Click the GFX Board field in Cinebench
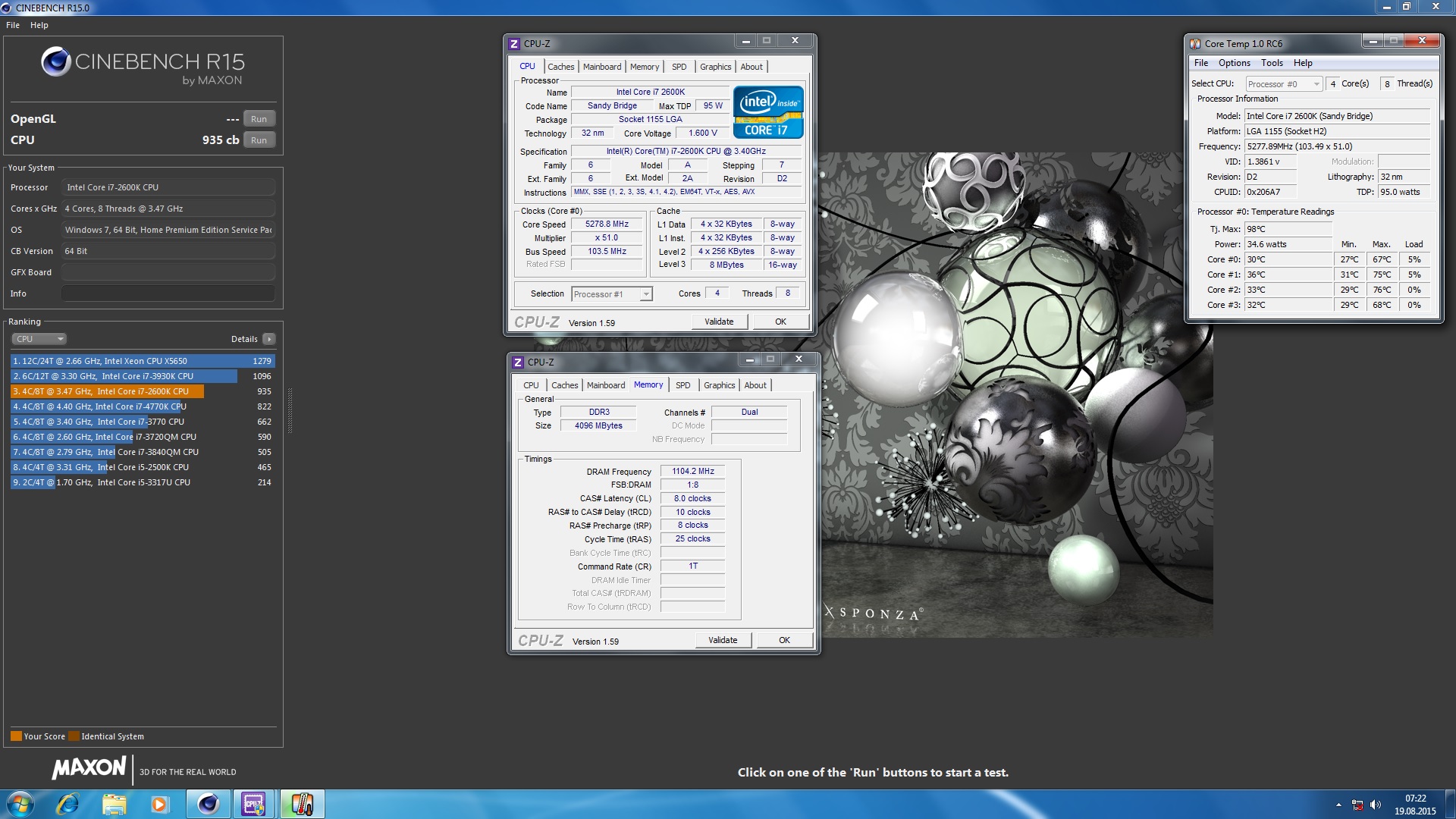This screenshot has height=819, width=1456. point(168,272)
